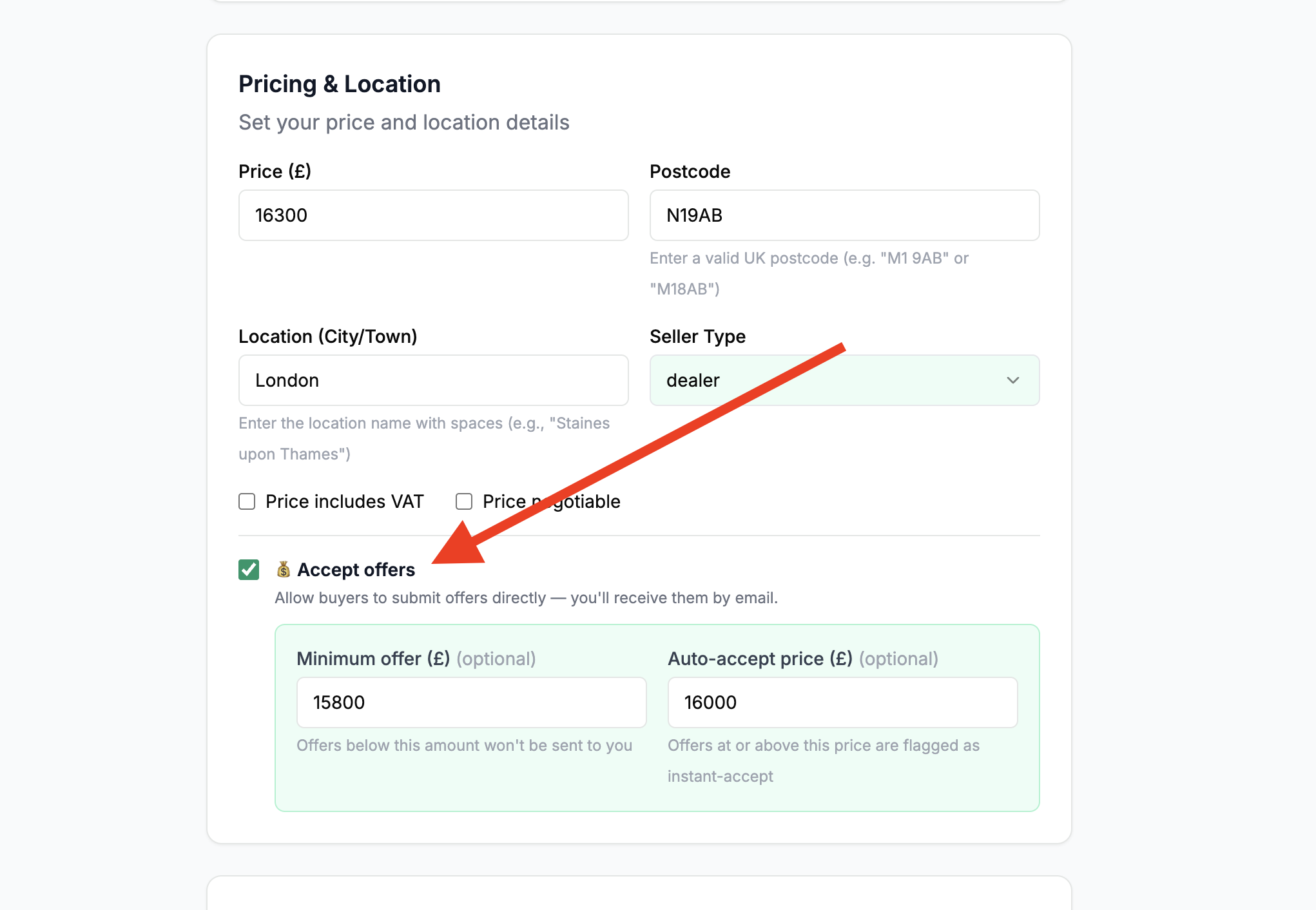1316x910 pixels.
Task: Click the money bag icon beside Accept offers
Action: tap(283, 570)
